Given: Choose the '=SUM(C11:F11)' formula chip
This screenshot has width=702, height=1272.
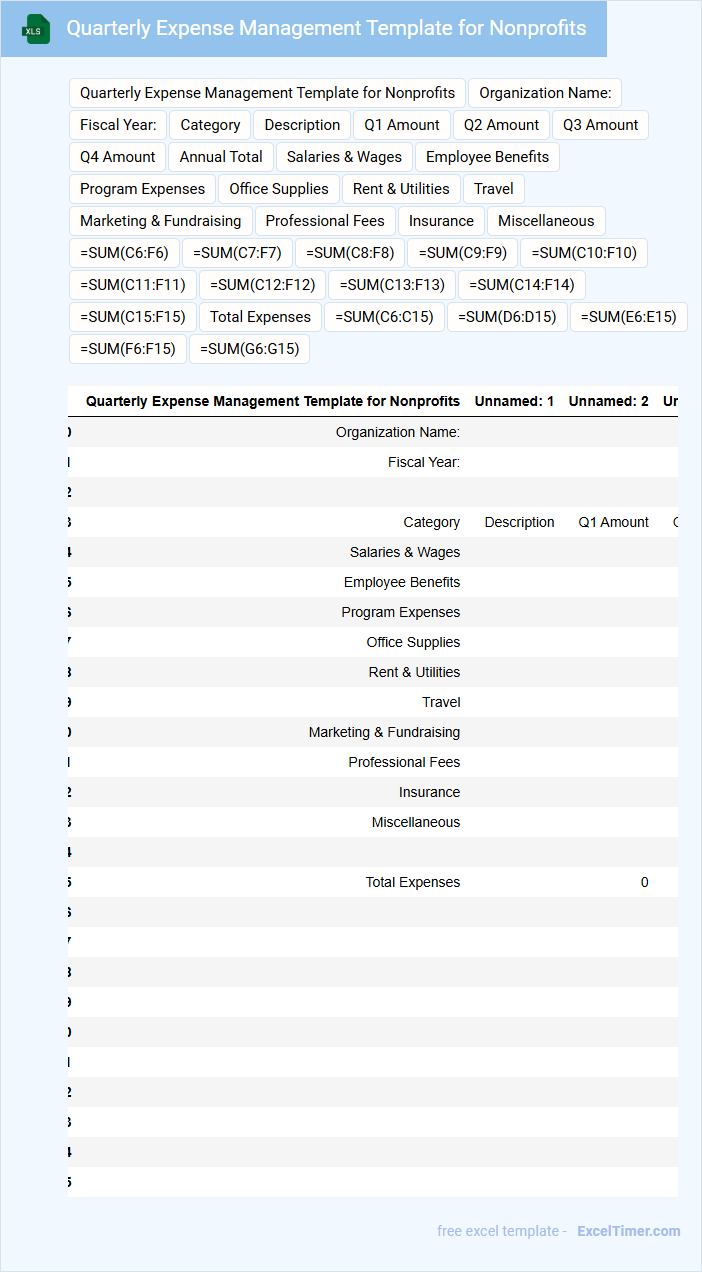Looking at the screenshot, I should tap(133, 285).
